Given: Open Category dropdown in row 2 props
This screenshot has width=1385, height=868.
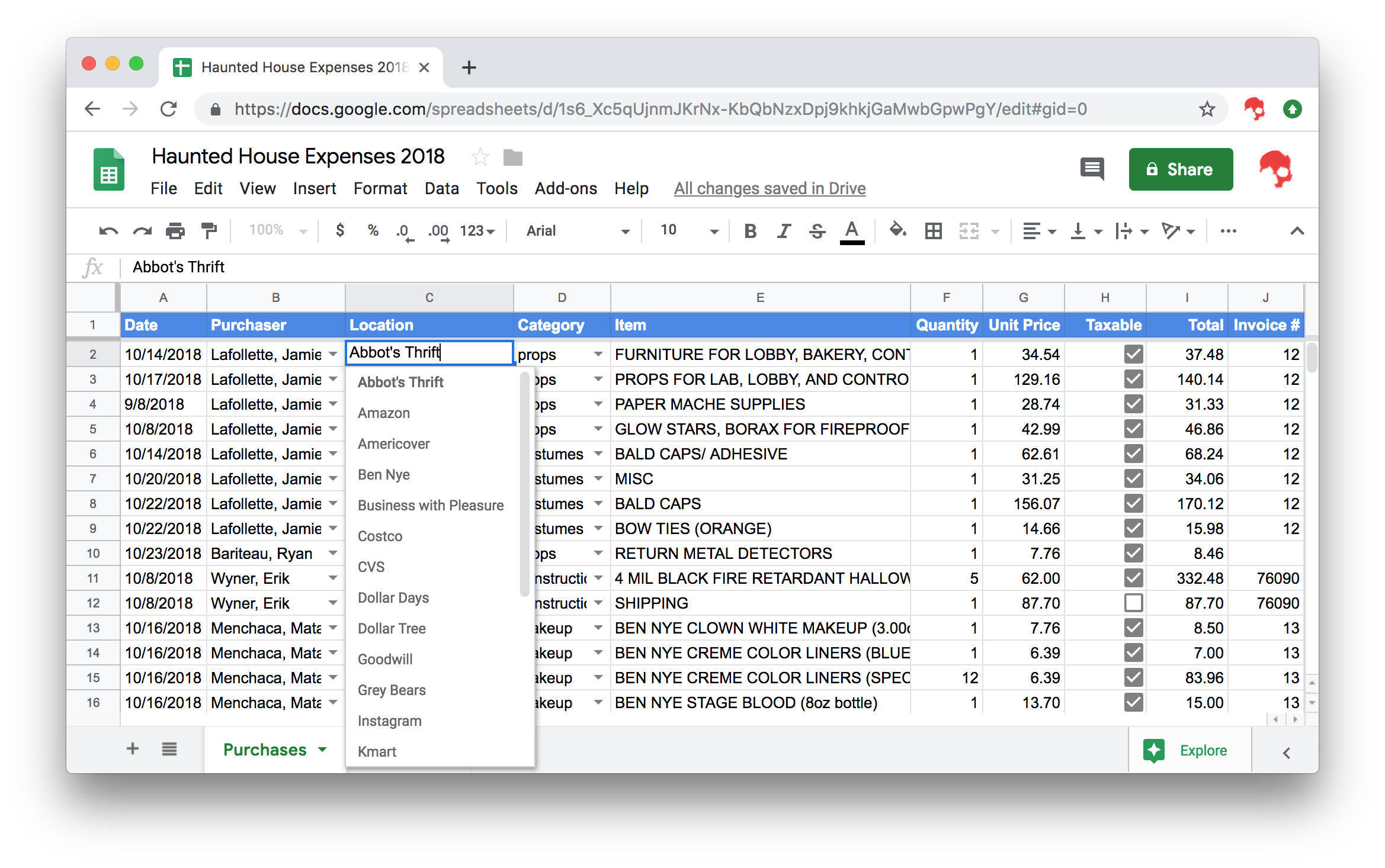Looking at the screenshot, I should click(598, 354).
